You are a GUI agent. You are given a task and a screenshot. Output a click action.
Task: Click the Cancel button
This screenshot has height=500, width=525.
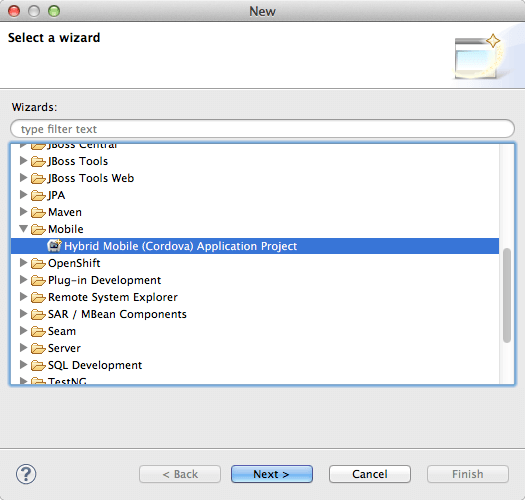click(370, 474)
